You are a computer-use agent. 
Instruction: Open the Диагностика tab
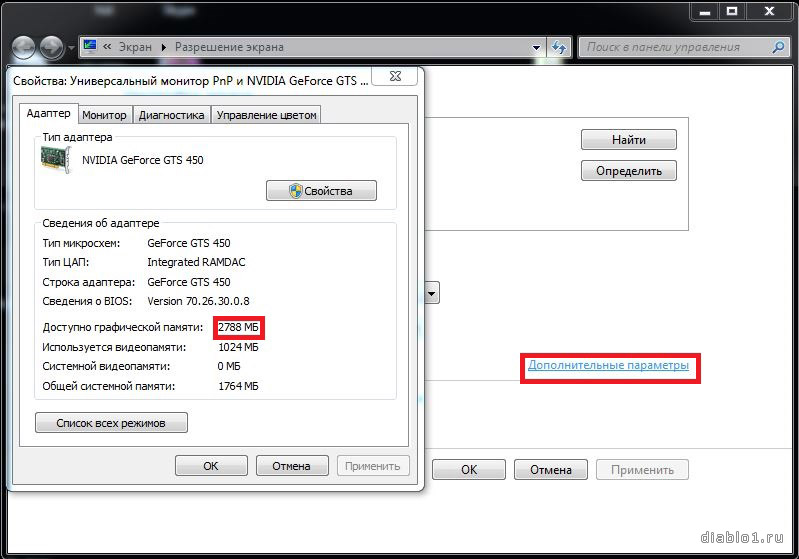pyautogui.click(x=171, y=115)
